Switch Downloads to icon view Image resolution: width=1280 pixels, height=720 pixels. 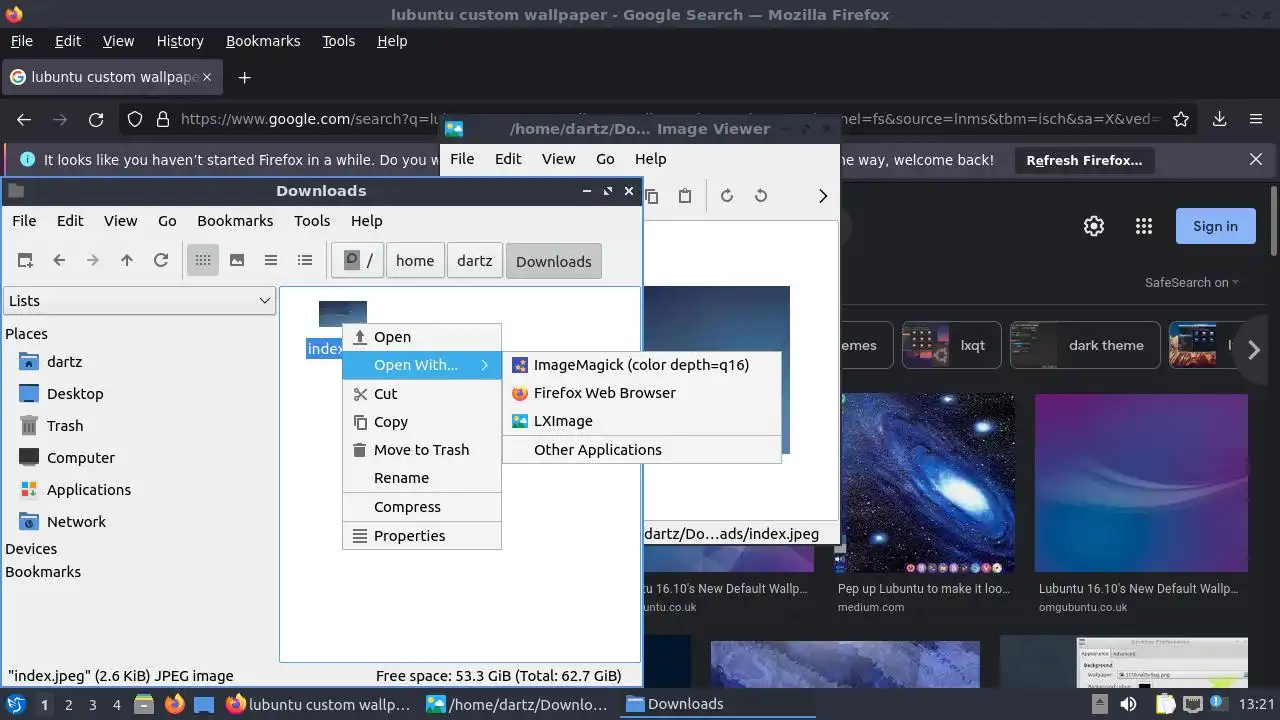coord(203,260)
